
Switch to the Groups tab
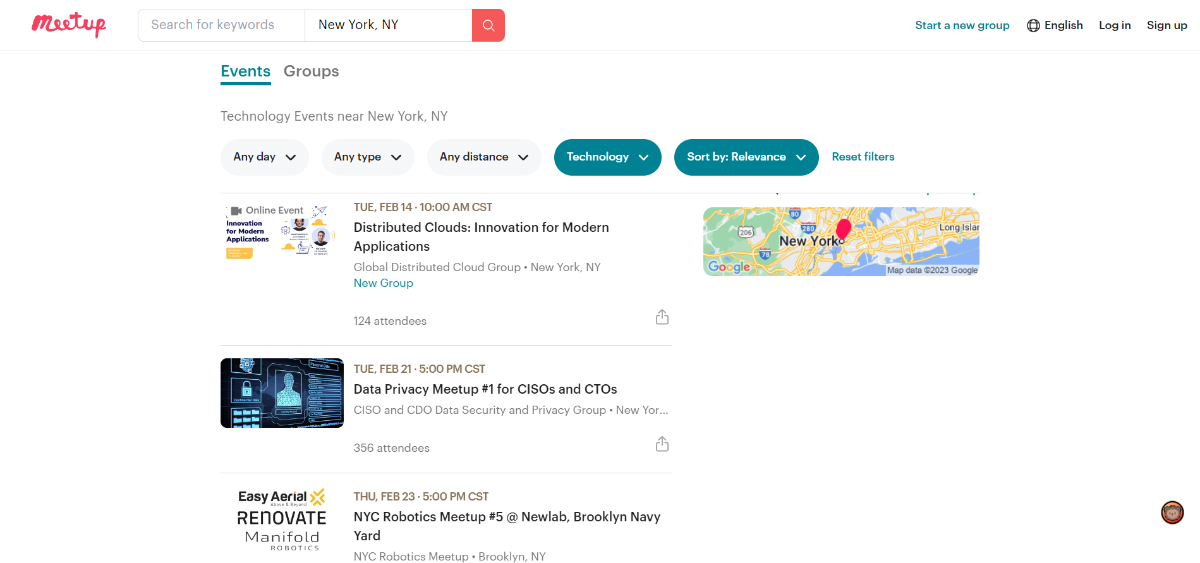point(311,71)
